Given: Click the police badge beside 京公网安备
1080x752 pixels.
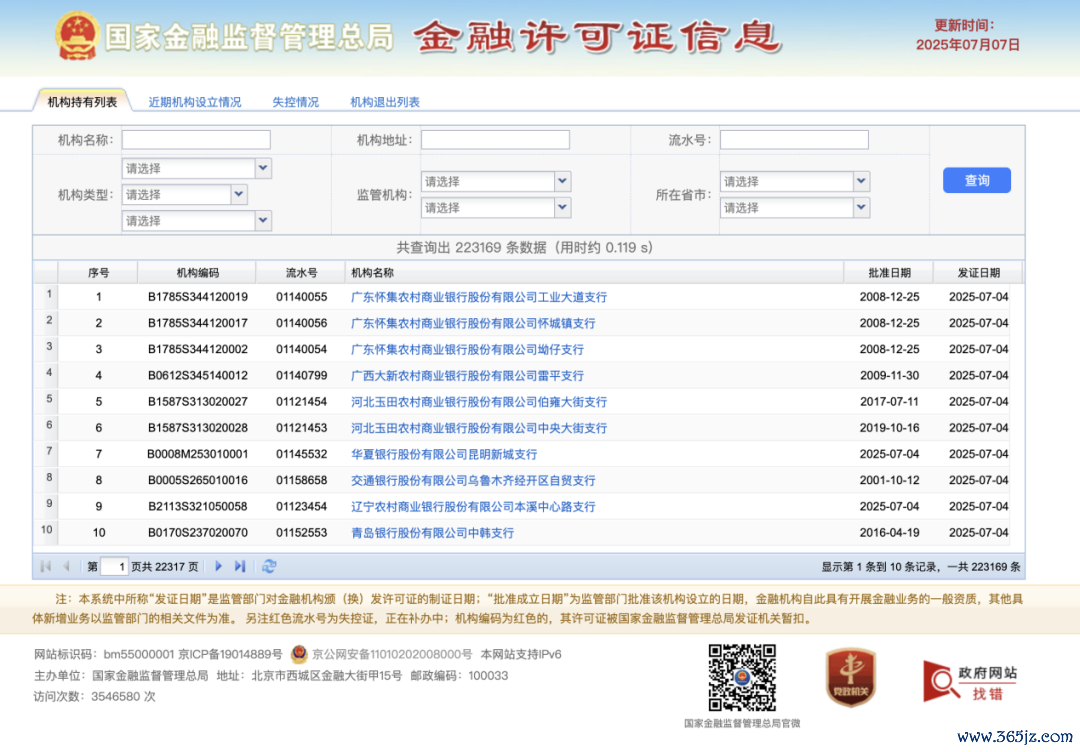Looking at the screenshot, I should 299,654.
